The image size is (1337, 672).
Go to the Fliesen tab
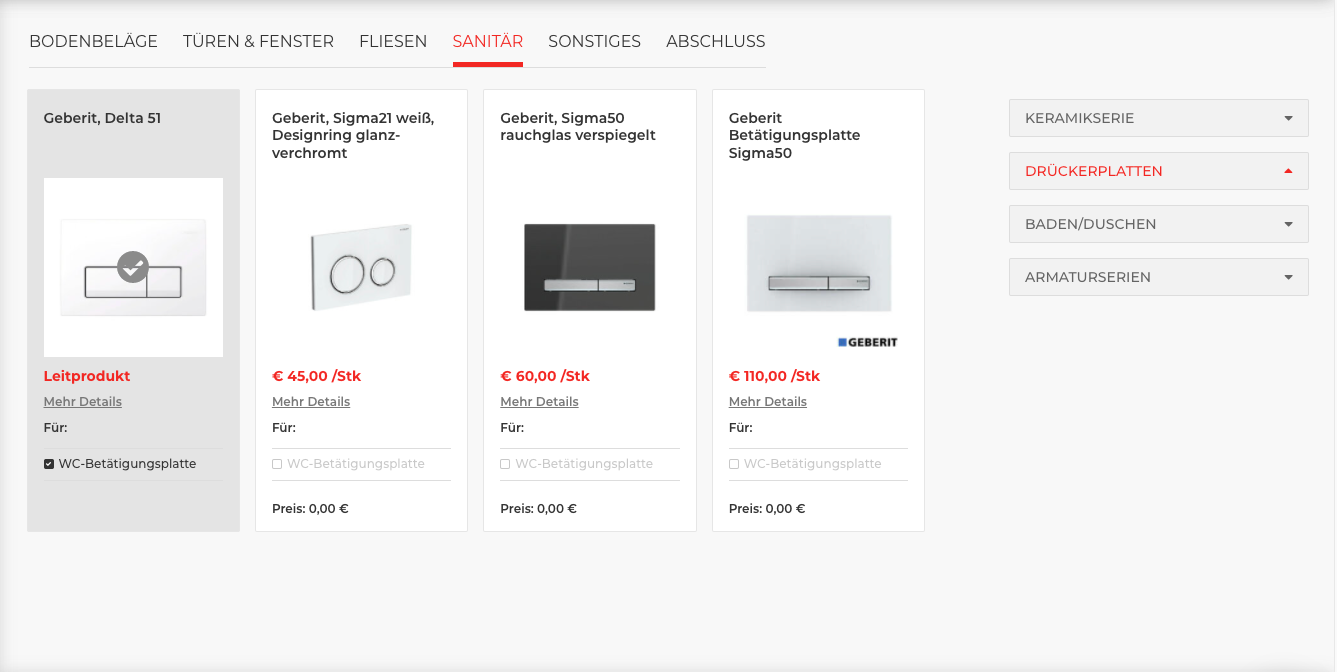(393, 42)
